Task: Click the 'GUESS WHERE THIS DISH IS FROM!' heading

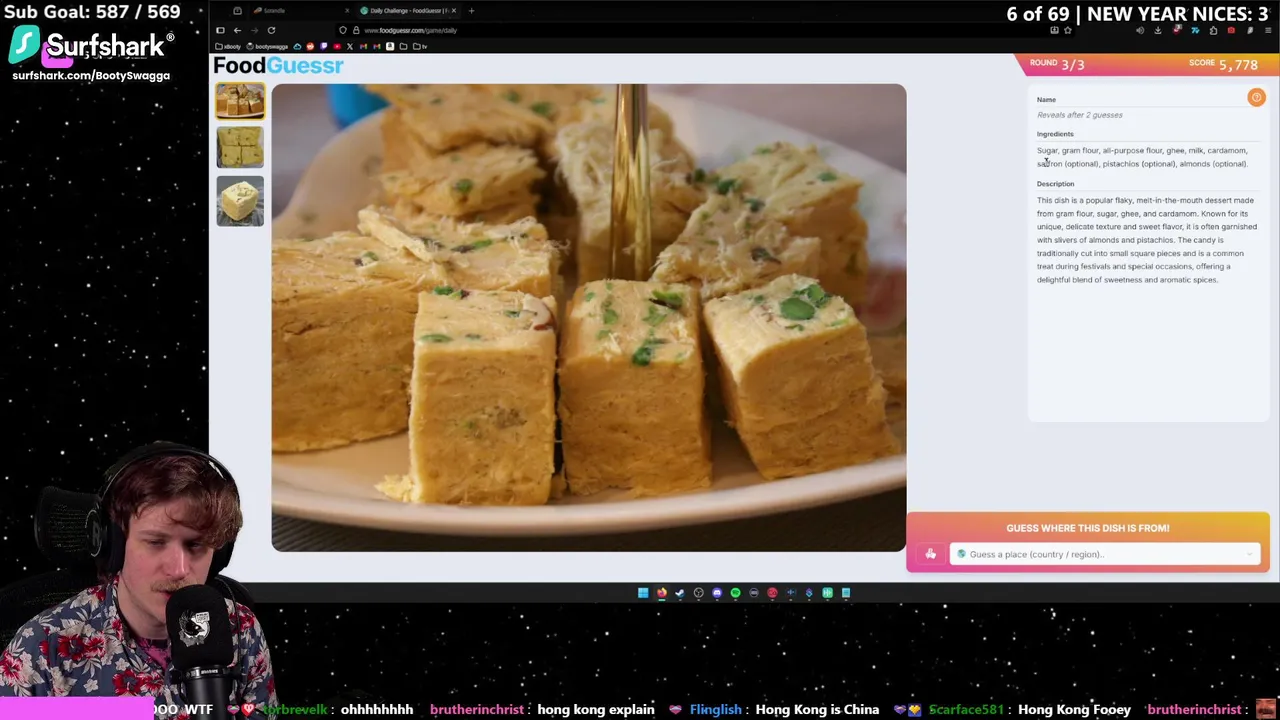Action: click(x=1088, y=528)
